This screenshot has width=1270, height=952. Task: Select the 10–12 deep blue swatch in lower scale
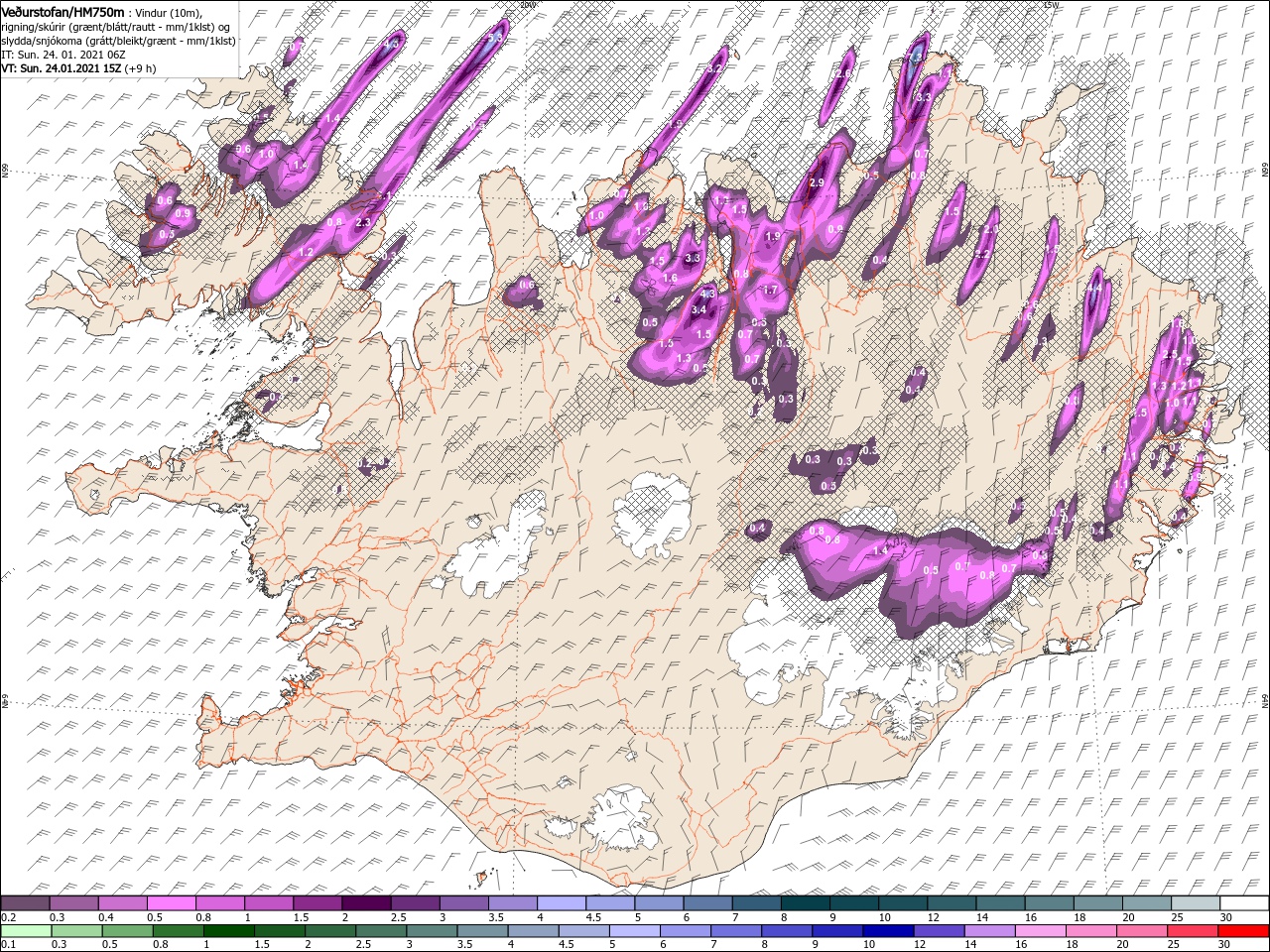[888, 931]
